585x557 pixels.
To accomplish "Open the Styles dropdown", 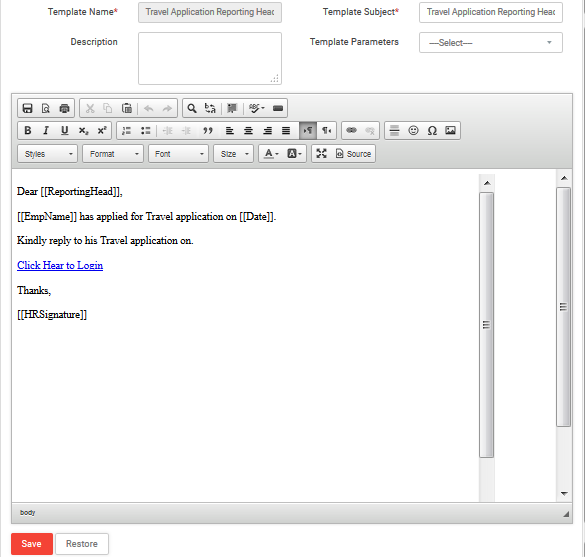I will coord(47,154).
